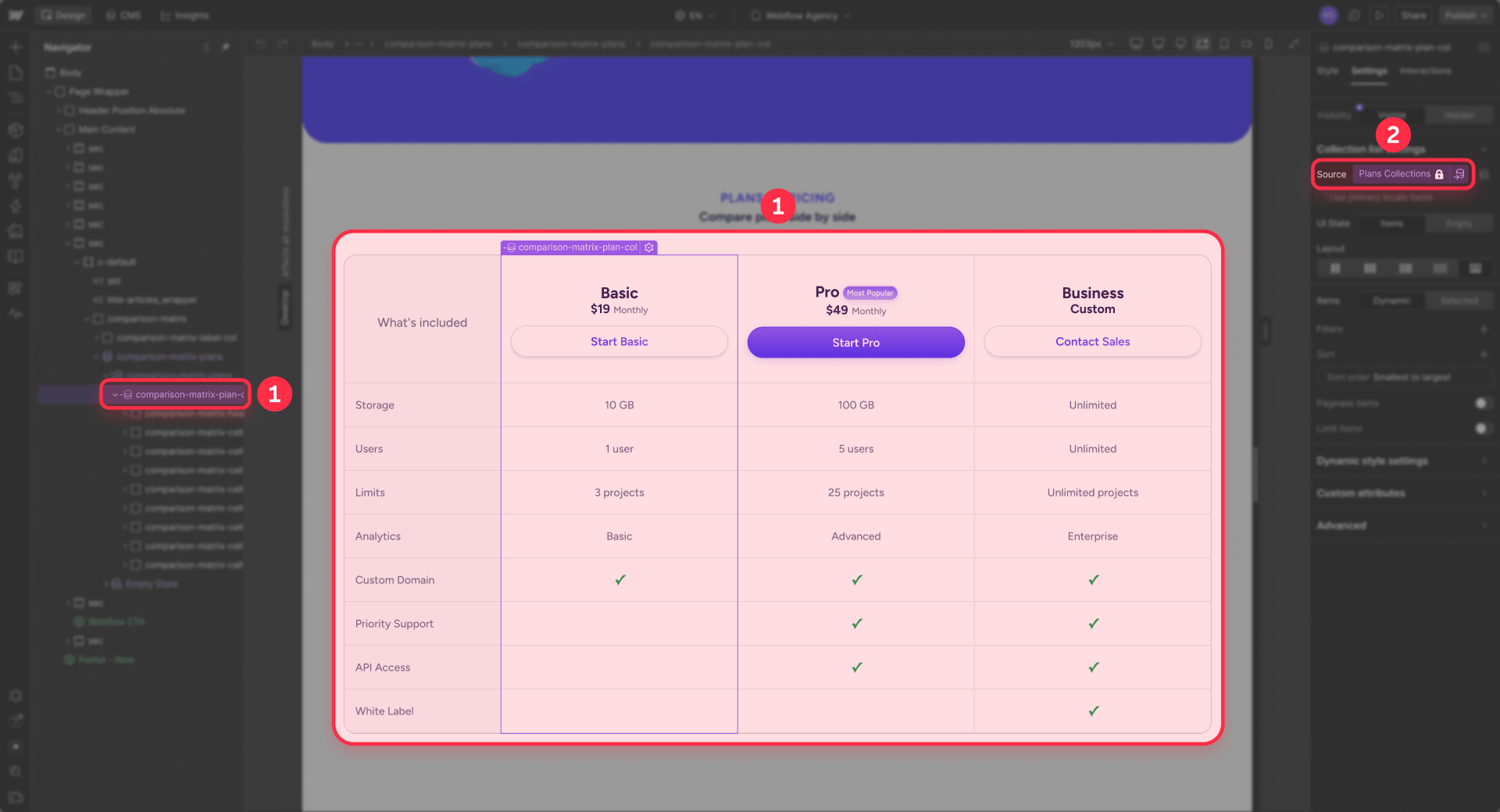Open settings gear on comparison-matrix-plan-col label

(x=649, y=248)
